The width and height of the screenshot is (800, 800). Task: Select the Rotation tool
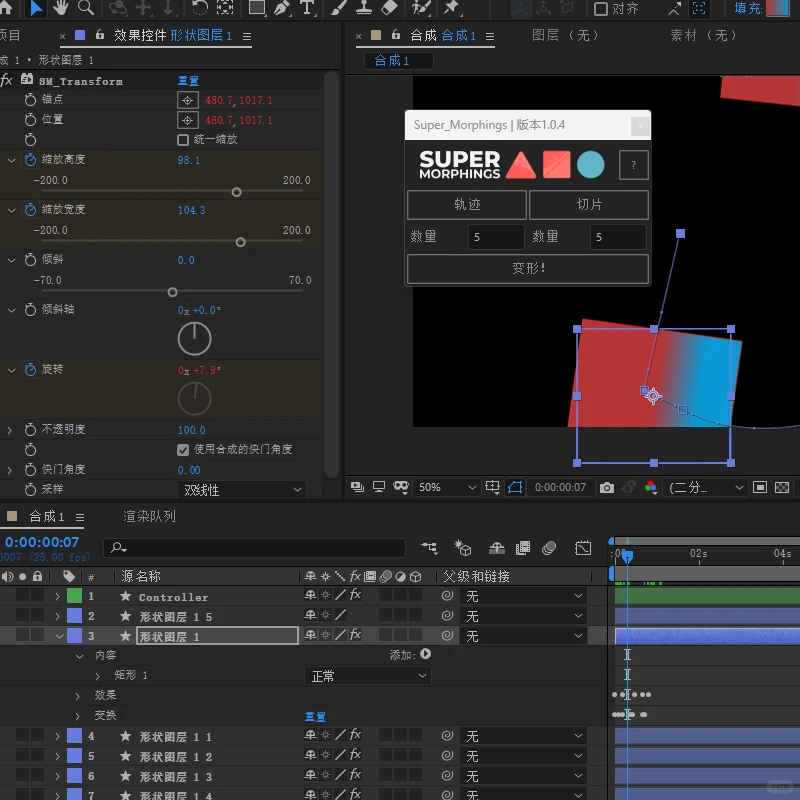tap(199, 8)
